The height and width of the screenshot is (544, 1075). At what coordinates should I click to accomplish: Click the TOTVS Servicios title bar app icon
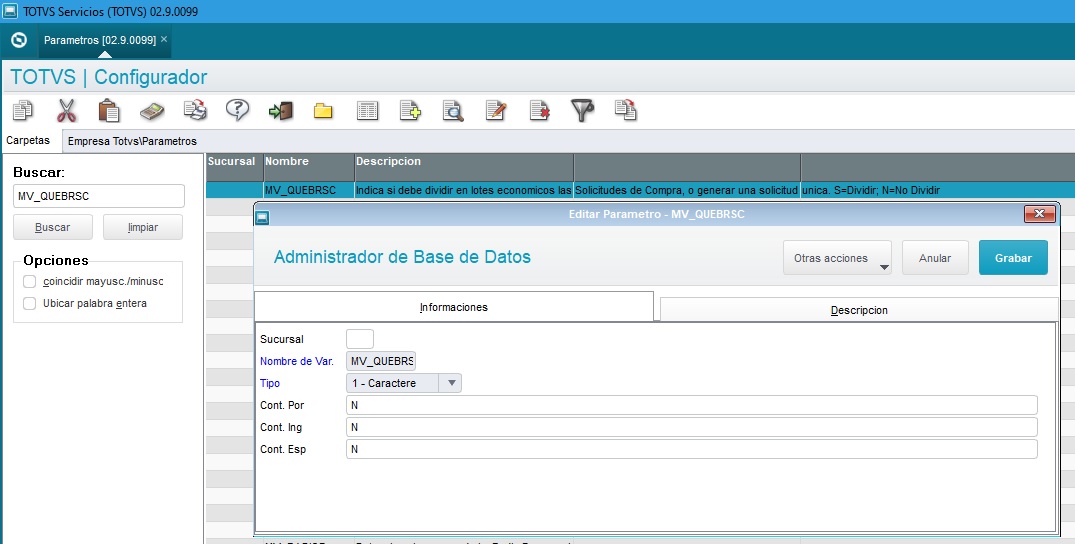pyautogui.click(x=10, y=11)
